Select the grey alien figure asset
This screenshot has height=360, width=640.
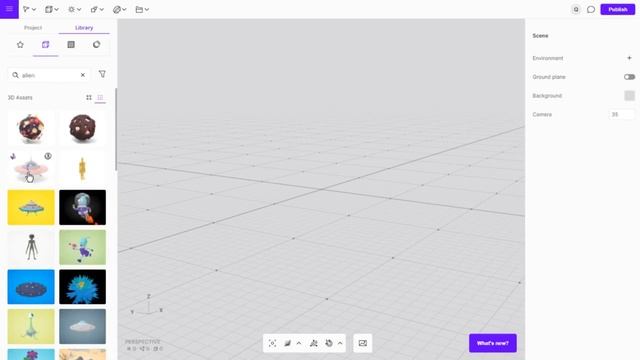click(x=31, y=247)
